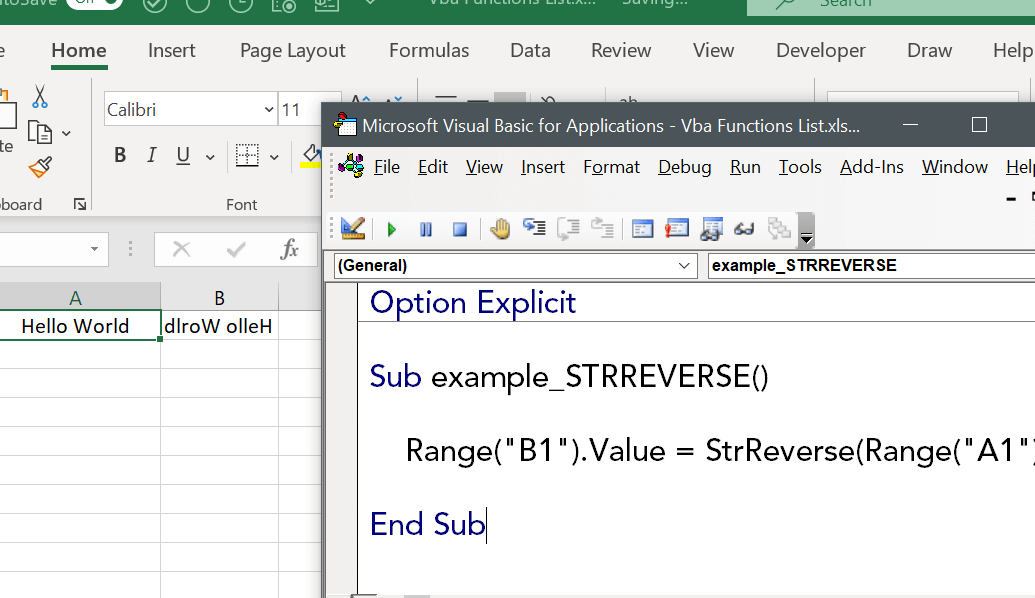
Task: Open the Add-Ins menu in VBA
Action: coord(871,167)
